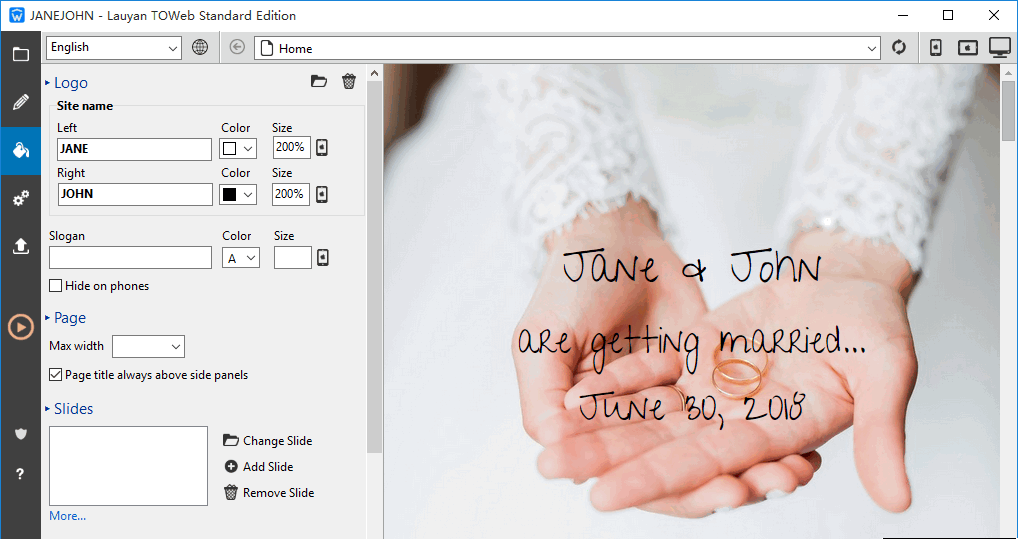This screenshot has height=539, width=1019.
Task: Enable Hide on phones checkbox
Action: pyautogui.click(x=56, y=286)
